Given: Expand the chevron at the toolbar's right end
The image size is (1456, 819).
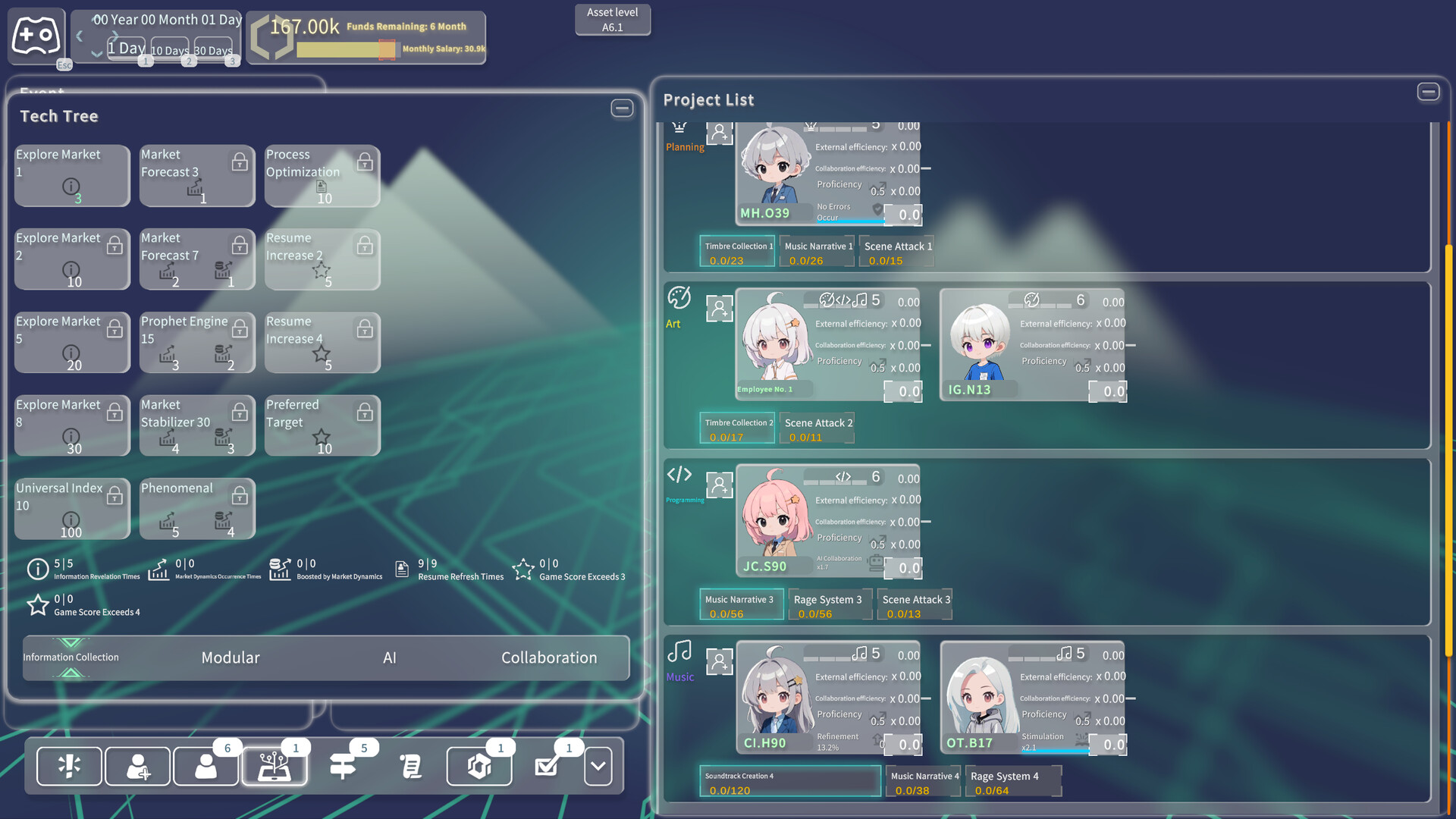Looking at the screenshot, I should [598, 767].
